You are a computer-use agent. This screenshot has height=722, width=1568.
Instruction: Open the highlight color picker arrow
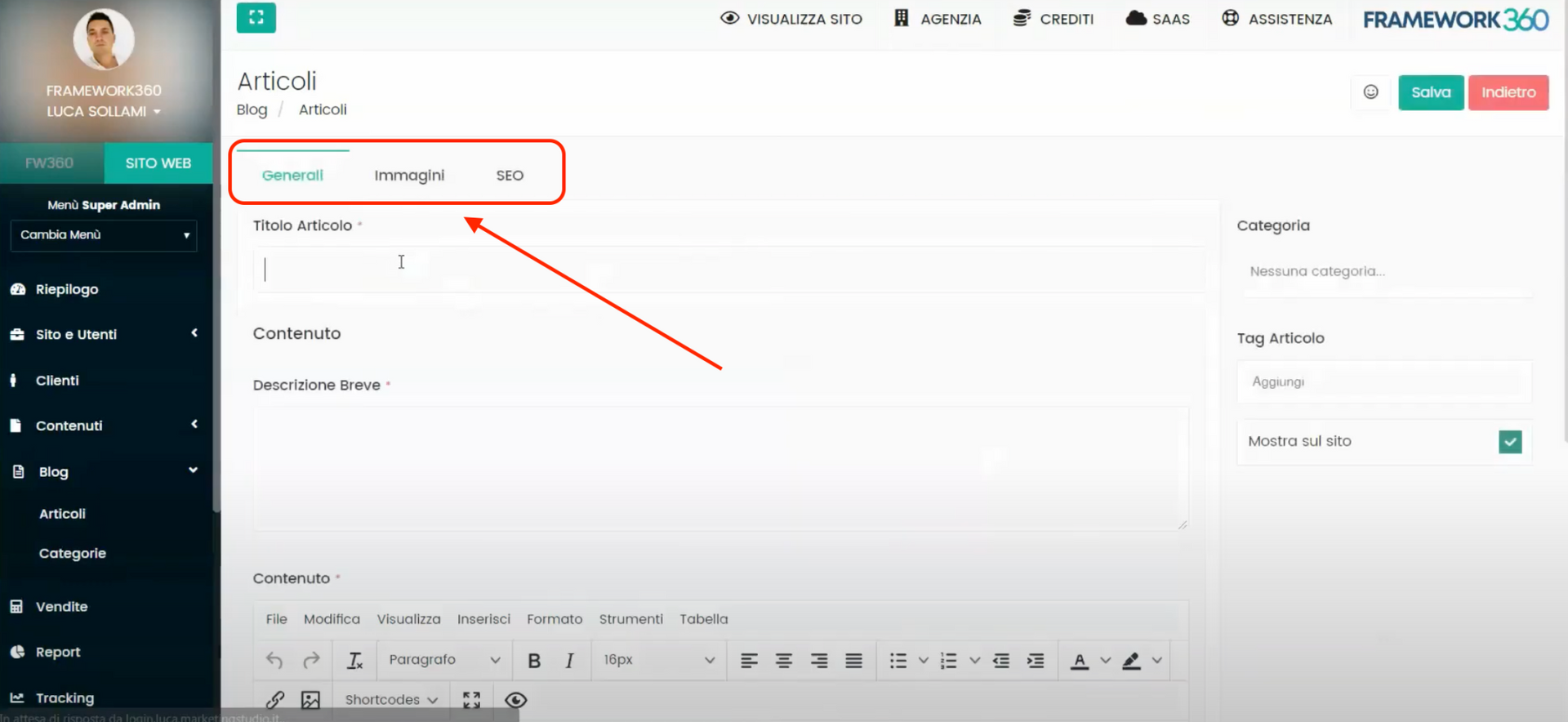[1156, 660]
